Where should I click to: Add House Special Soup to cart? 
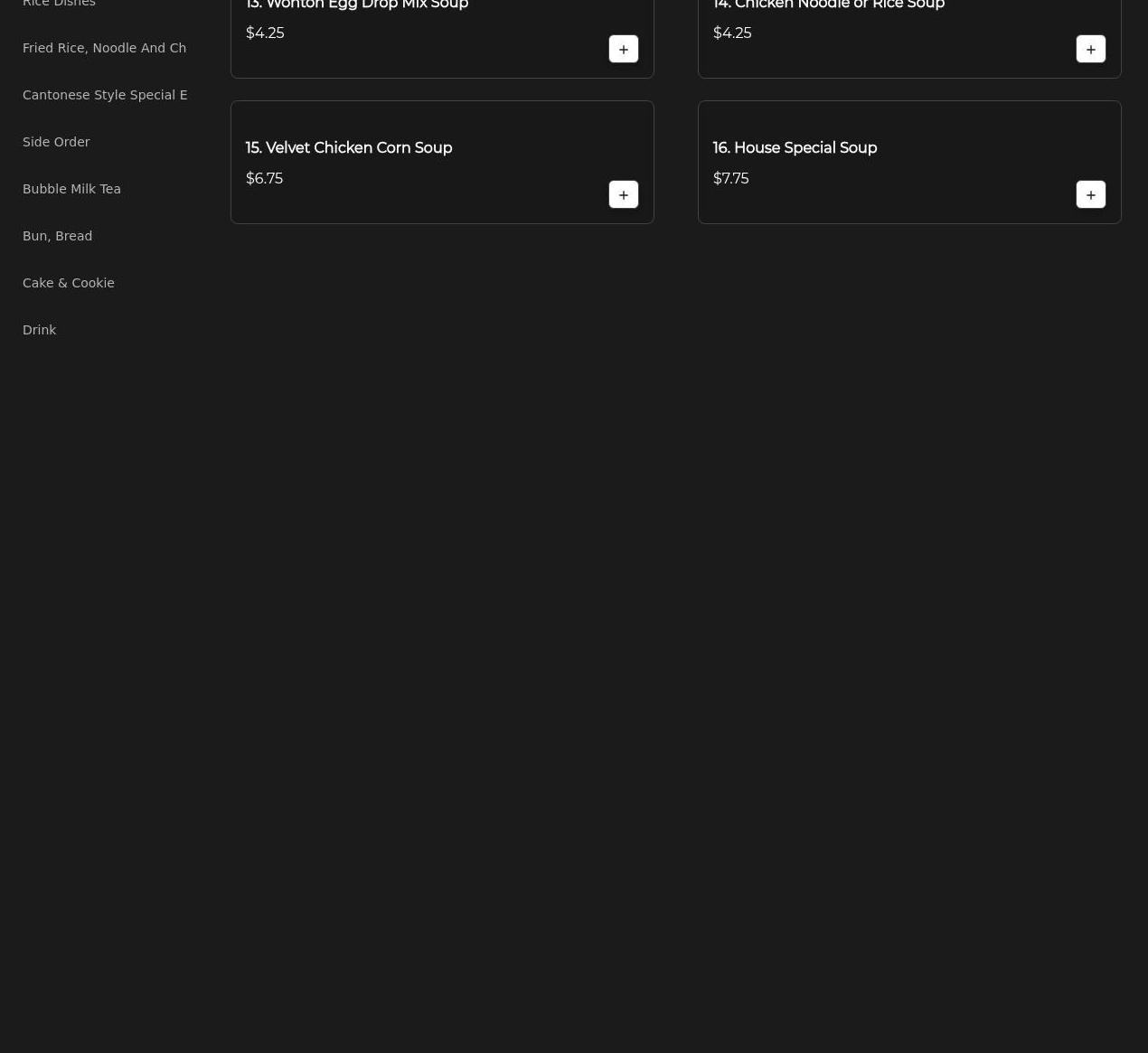click(x=1090, y=194)
